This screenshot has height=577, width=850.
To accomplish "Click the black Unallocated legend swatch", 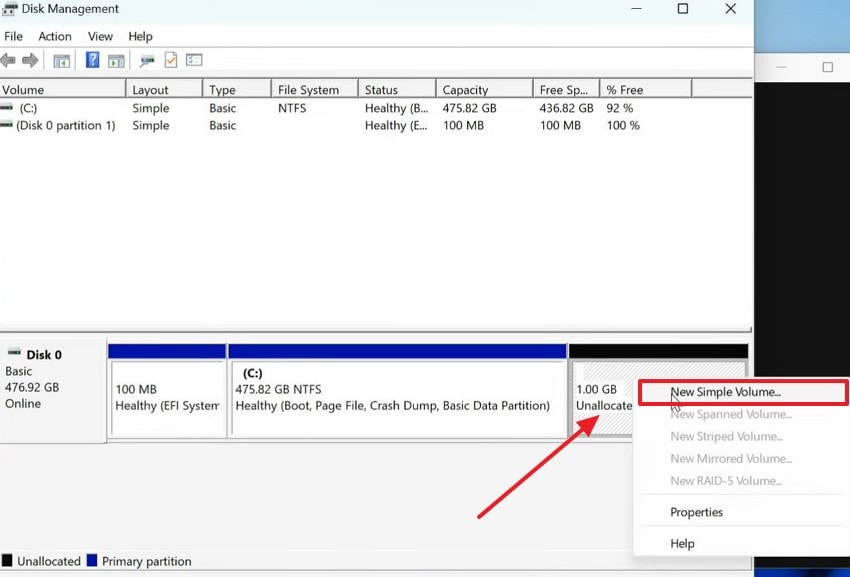I will [x=7, y=560].
